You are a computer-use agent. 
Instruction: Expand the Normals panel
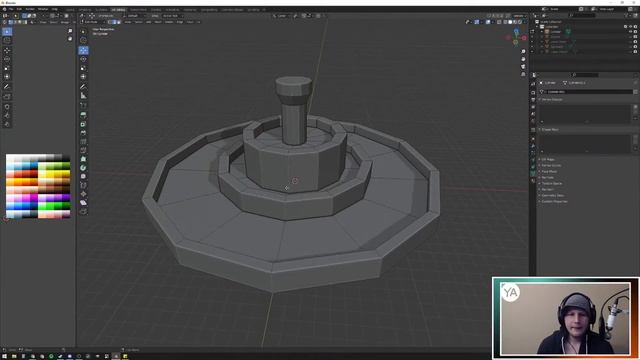point(547,178)
